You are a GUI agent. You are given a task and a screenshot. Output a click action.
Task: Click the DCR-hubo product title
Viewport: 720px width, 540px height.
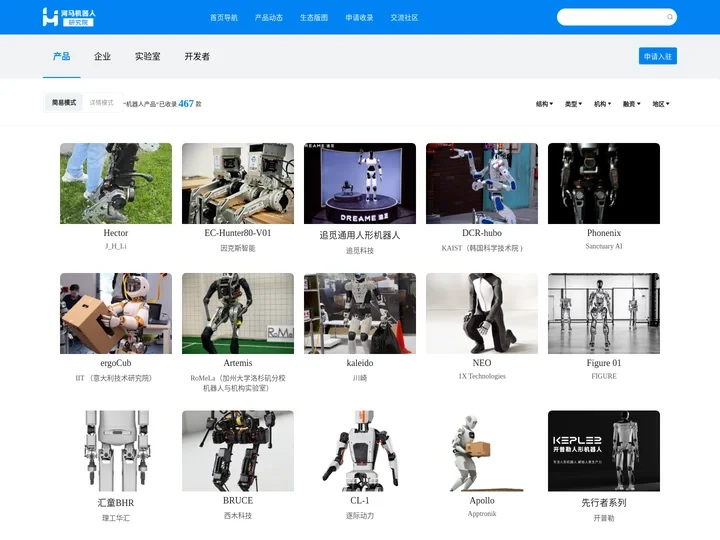[x=482, y=233]
